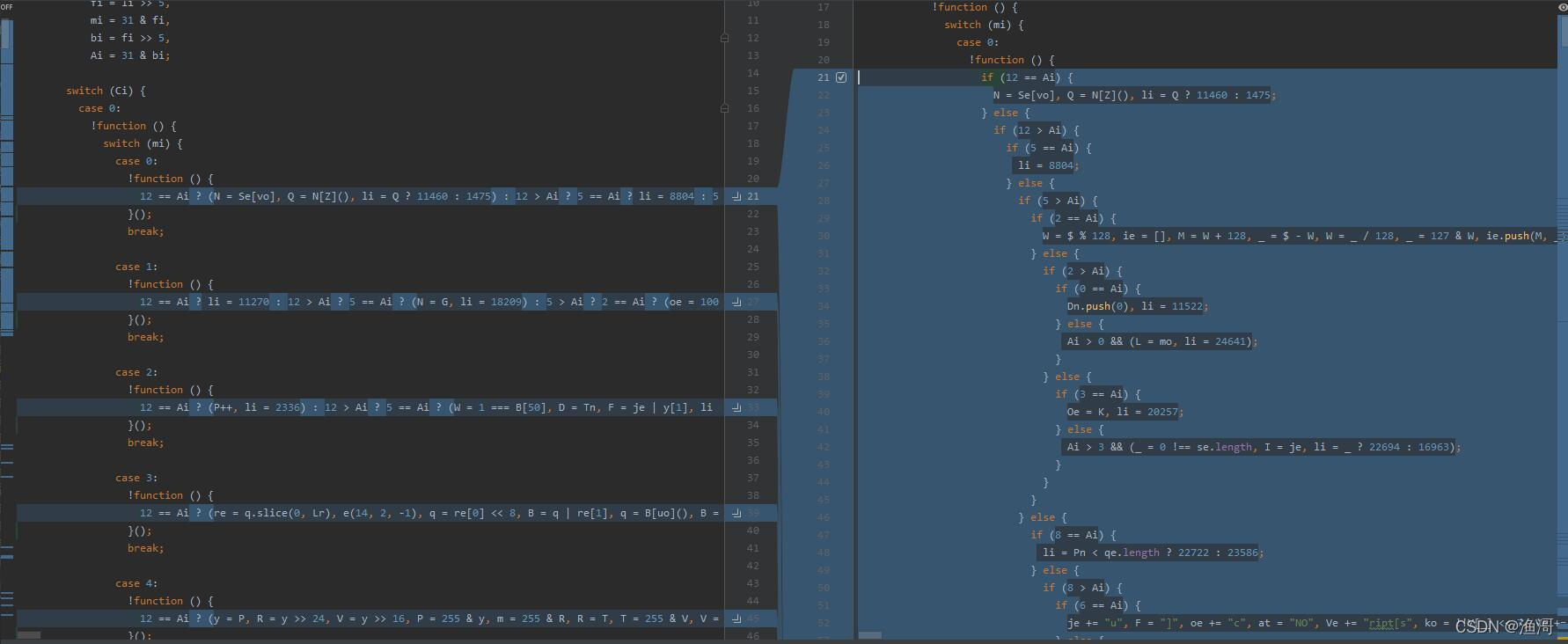
Task: Click the eye inspection icon at top right
Action: (x=1563, y=6)
